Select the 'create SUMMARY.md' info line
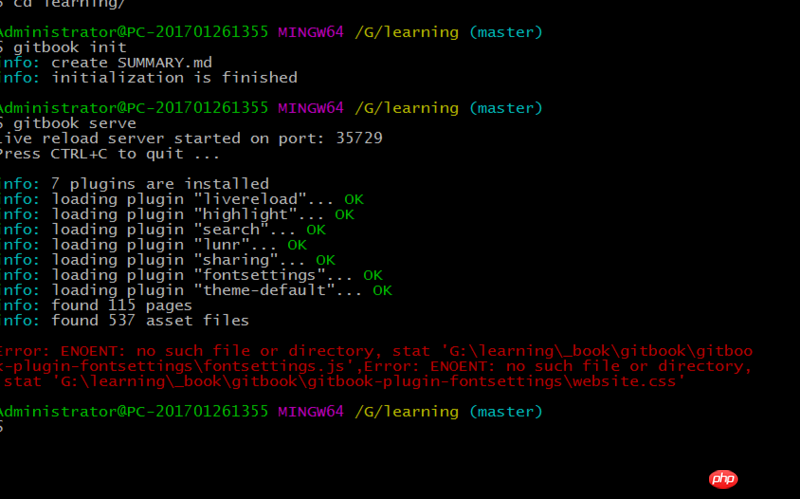 tap(106, 63)
